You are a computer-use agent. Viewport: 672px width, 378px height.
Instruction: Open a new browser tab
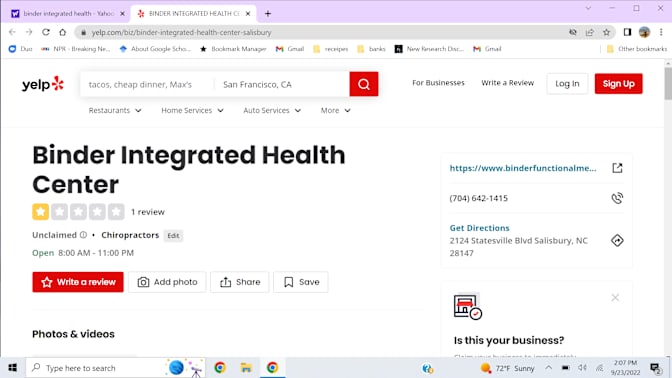pos(268,14)
